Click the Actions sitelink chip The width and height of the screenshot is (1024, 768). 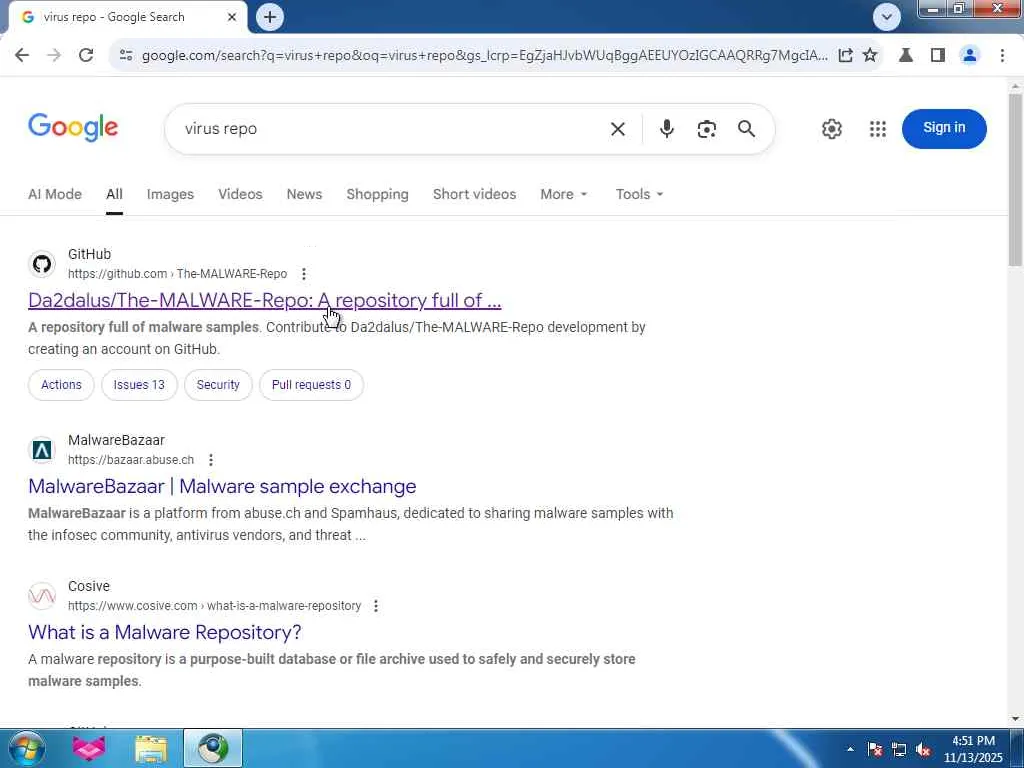click(61, 385)
